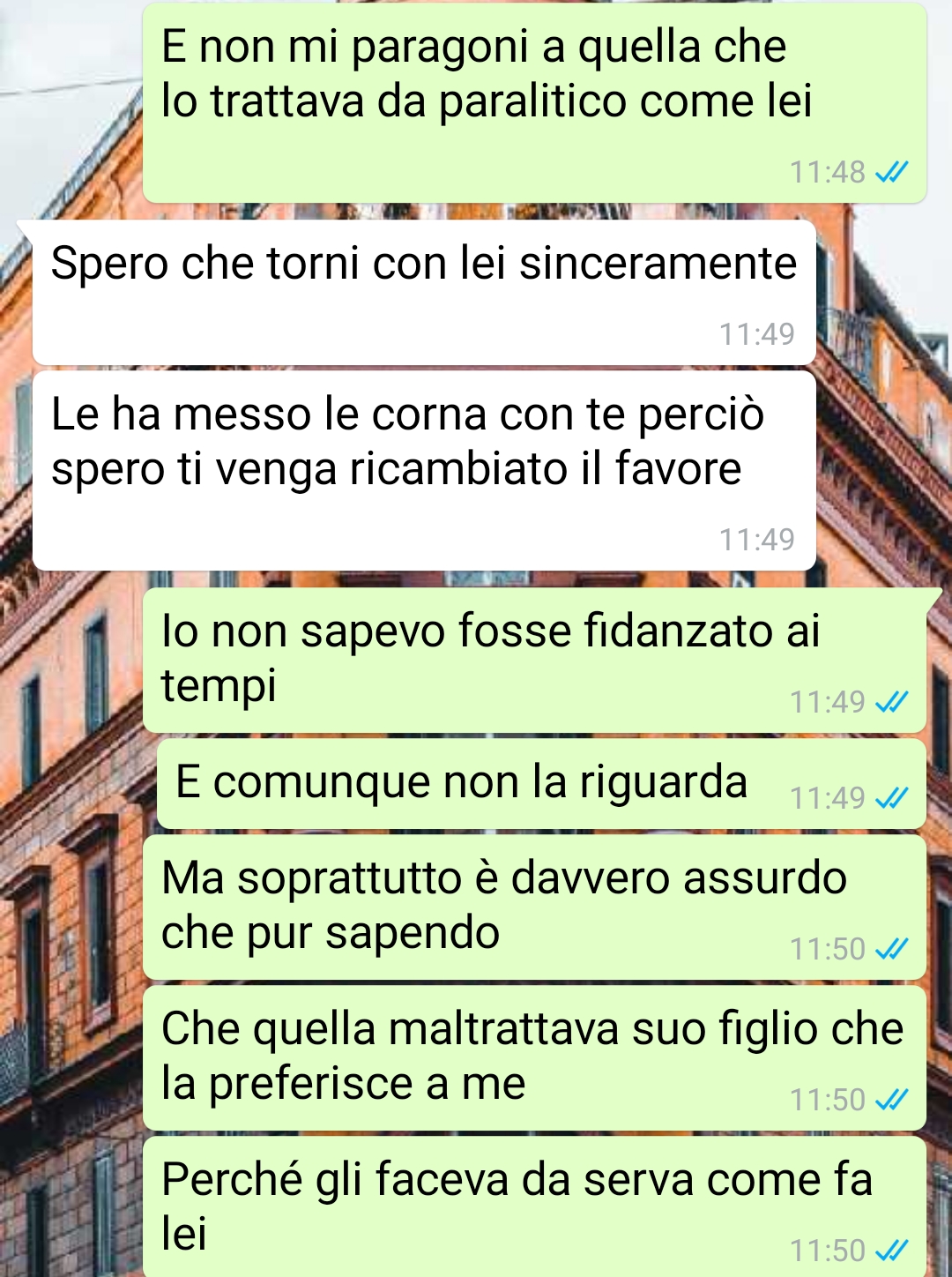
Task: Select message 'Perché gli faceva da serva'
Action: (534, 1206)
